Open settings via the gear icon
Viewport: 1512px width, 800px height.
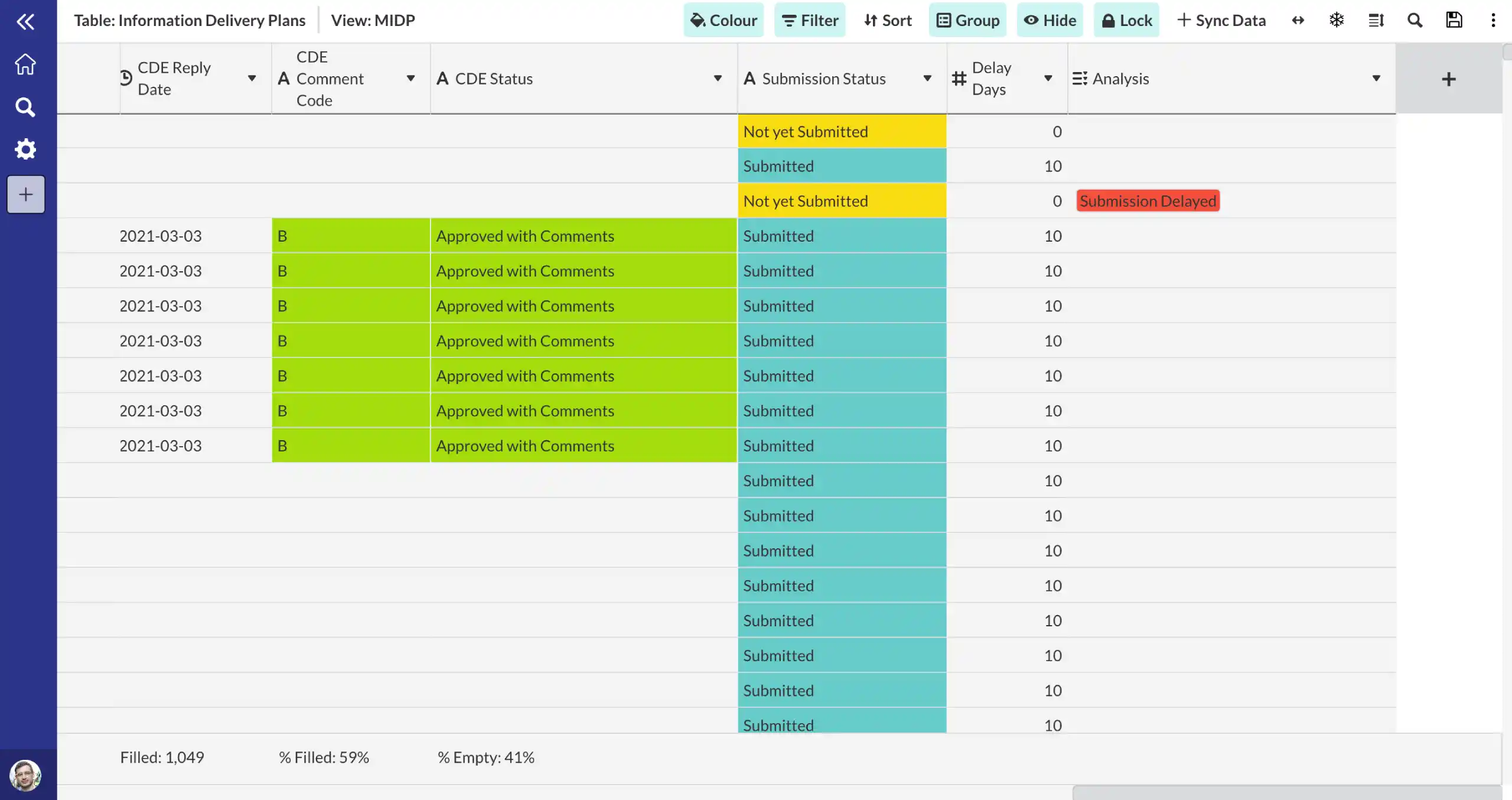25,149
